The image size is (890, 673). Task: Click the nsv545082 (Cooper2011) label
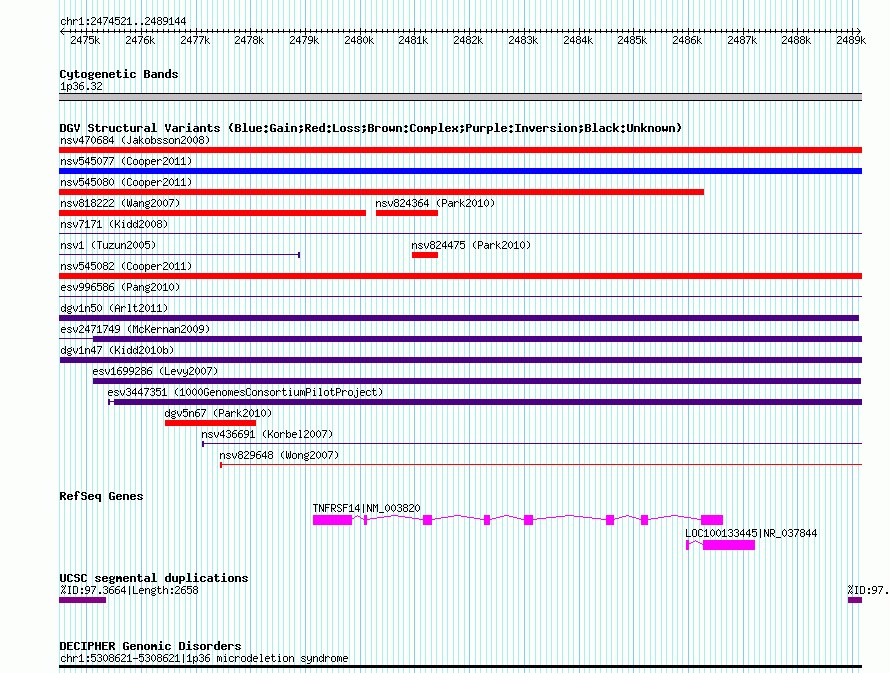pos(126,266)
